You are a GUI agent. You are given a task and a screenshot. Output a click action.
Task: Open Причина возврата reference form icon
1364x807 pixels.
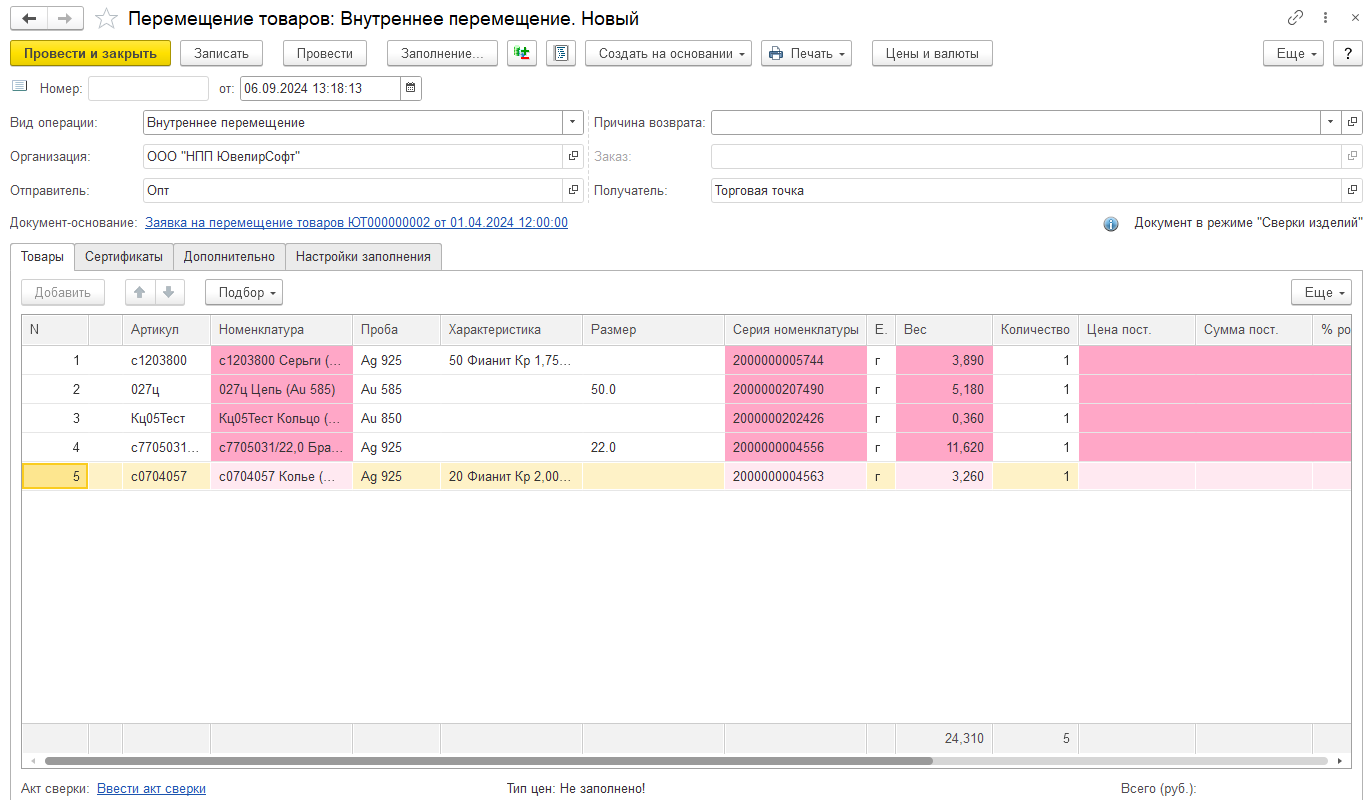[x=1353, y=122]
